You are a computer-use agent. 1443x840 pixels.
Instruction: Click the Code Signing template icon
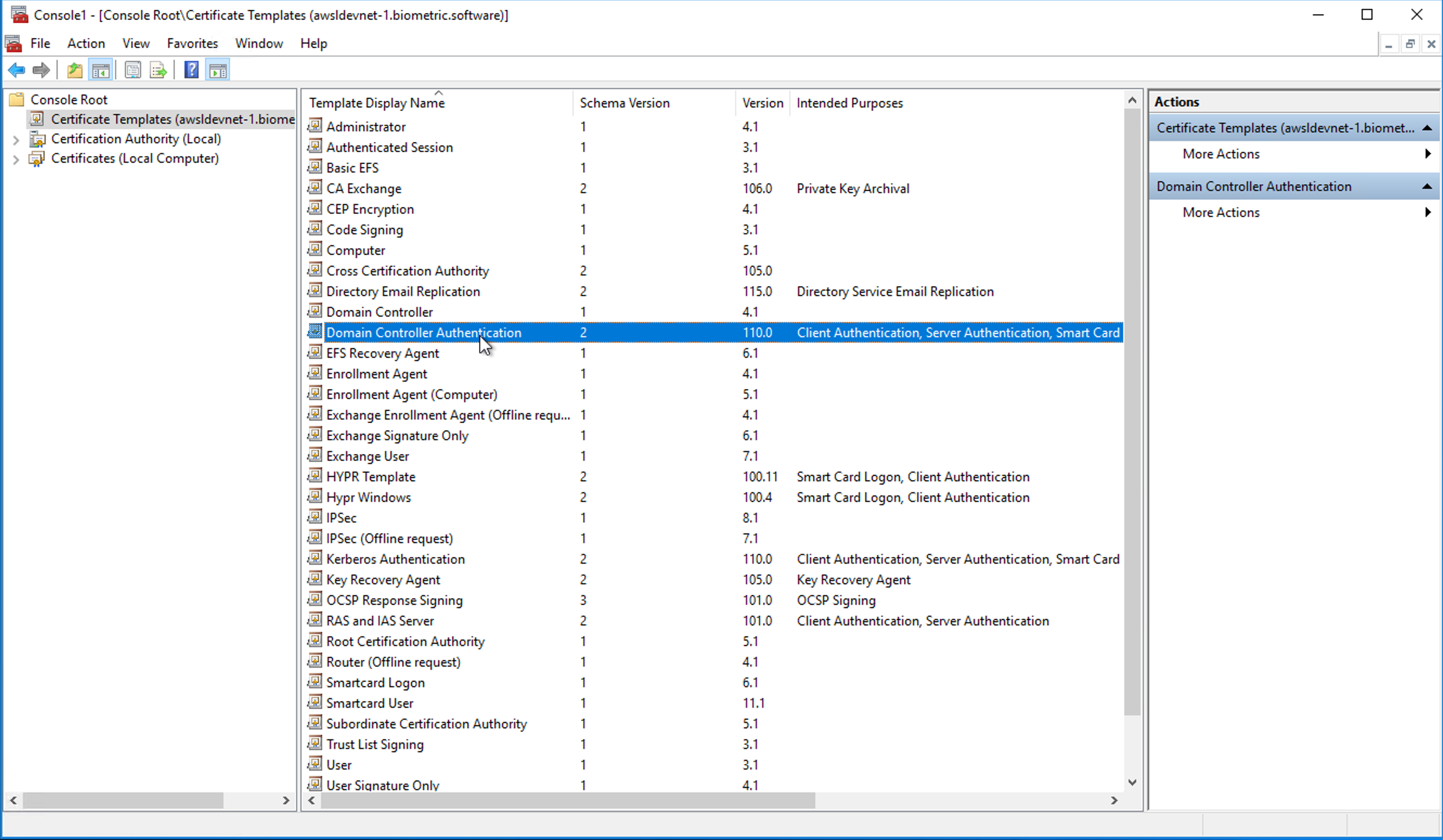pyautogui.click(x=314, y=229)
